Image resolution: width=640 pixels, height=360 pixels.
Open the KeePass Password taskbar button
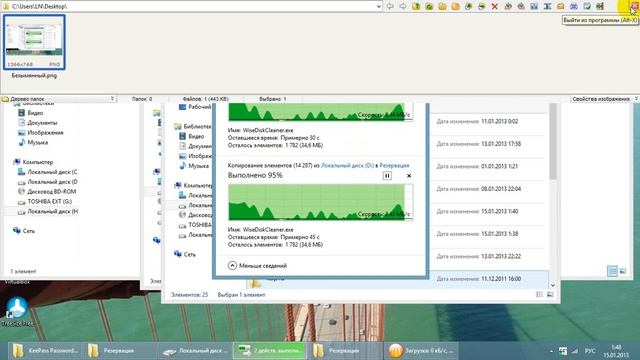click(x=44, y=351)
